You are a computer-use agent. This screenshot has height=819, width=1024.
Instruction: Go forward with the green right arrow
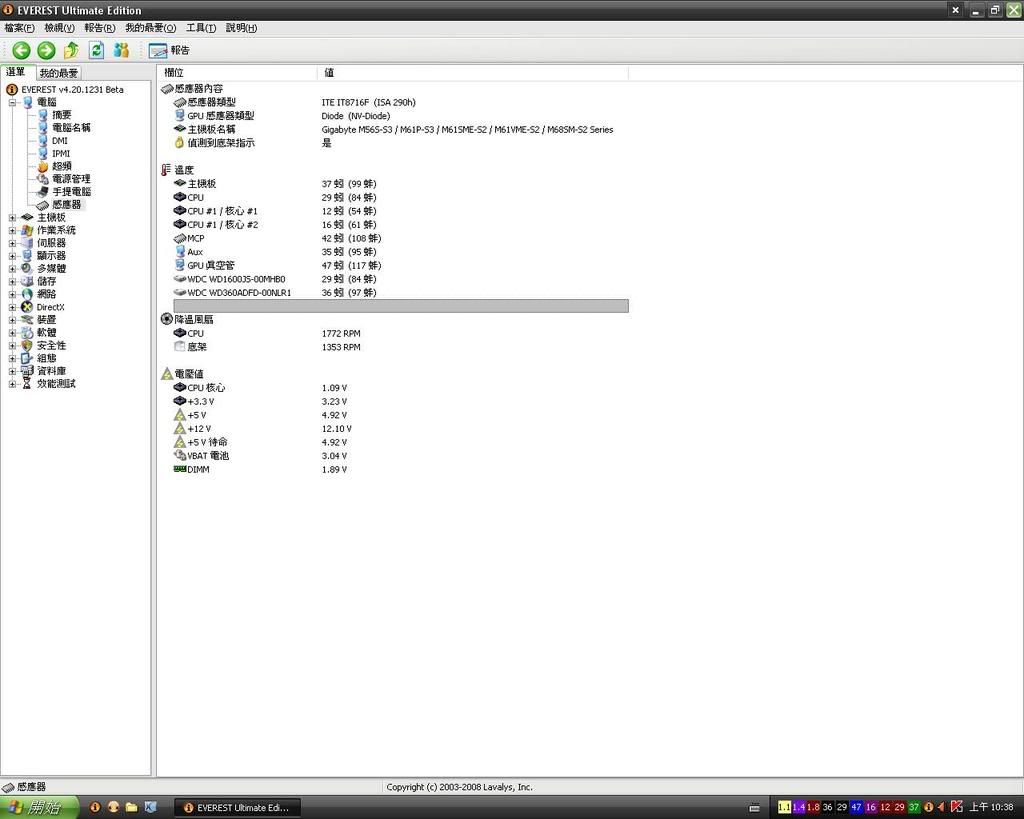click(46, 50)
